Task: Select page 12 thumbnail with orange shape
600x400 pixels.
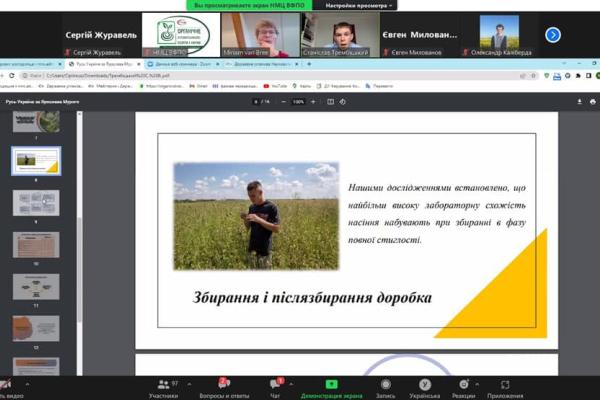Action: pyautogui.click(x=36, y=328)
